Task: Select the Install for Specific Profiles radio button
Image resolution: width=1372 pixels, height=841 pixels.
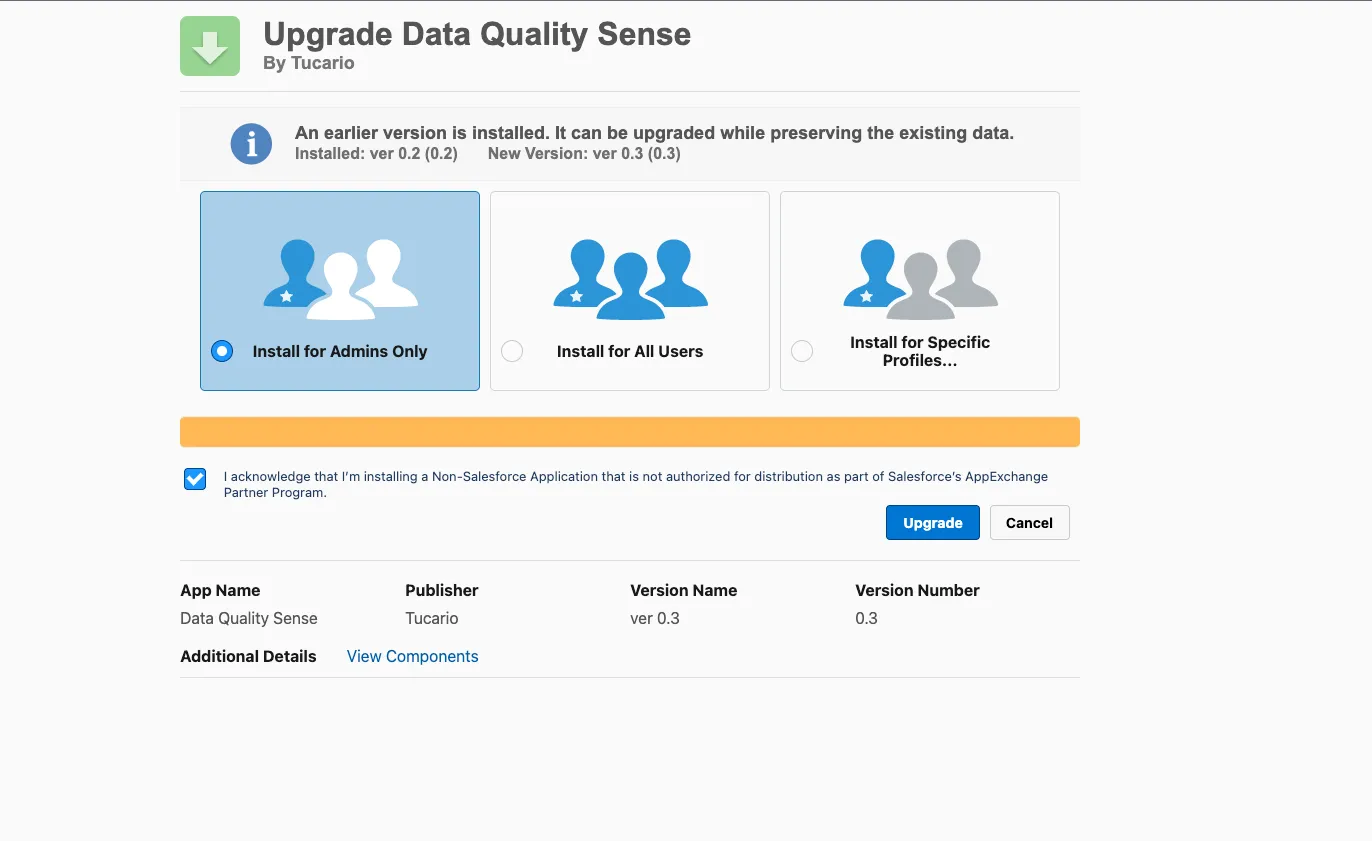Action: [801, 351]
